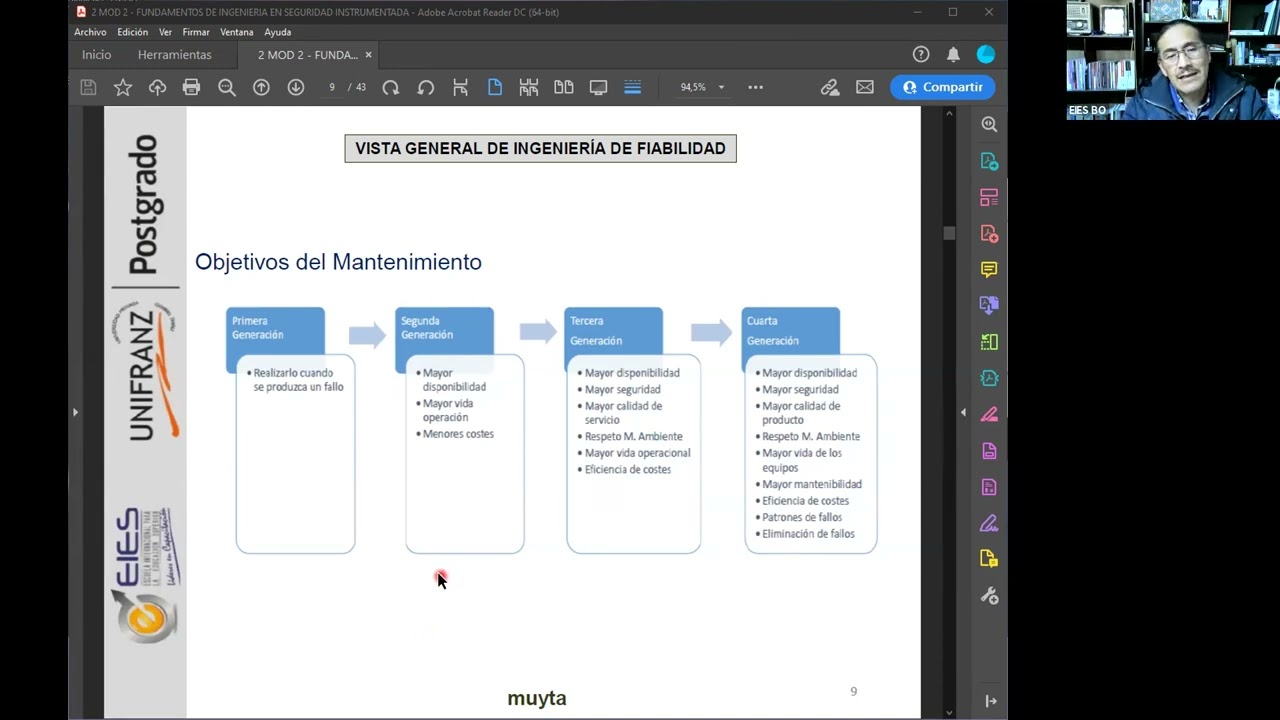1280x720 pixels.
Task: Go to next page arrow
Action: pyautogui.click(x=296, y=87)
